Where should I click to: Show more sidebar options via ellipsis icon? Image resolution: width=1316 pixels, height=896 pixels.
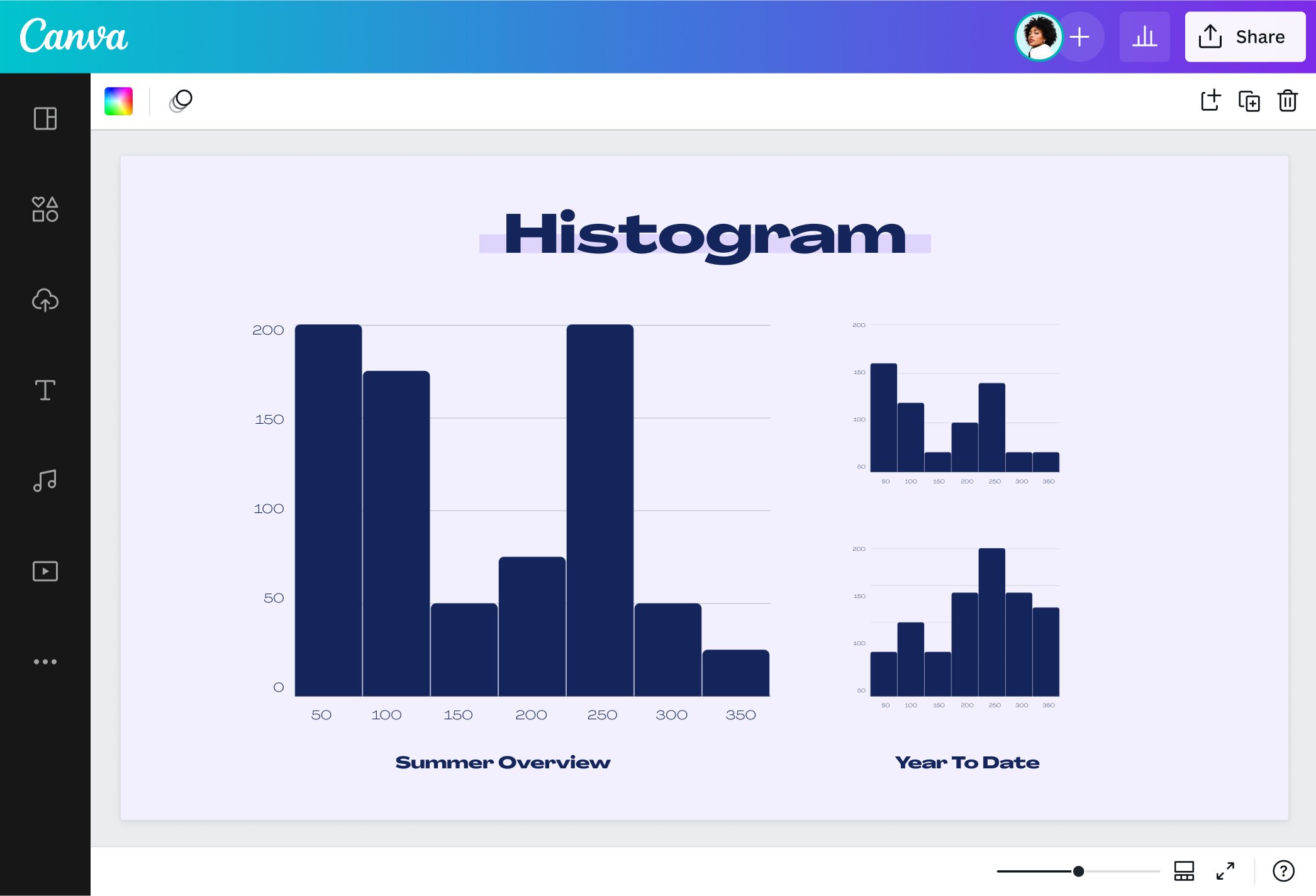coord(45,661)
